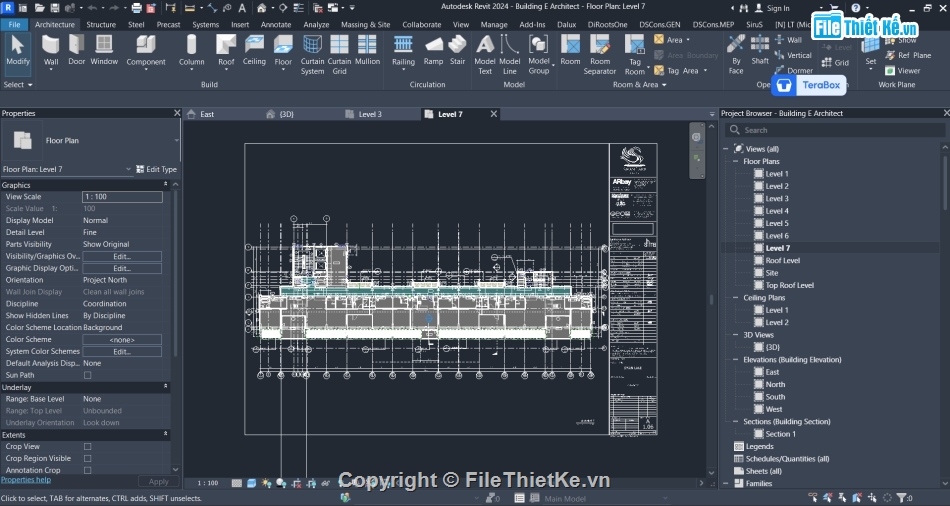Expand the Room & Area panel dropdown
The width and height of the screenshot is (950, 506).
(x=639, y=85)
